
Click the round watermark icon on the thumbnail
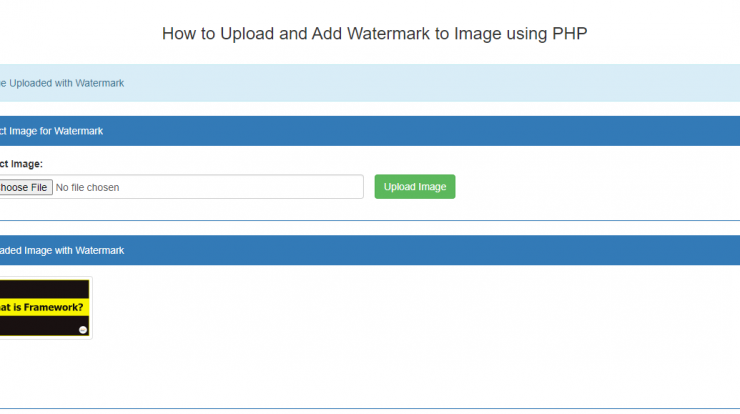pyautogui.click(x=83, y=330)
